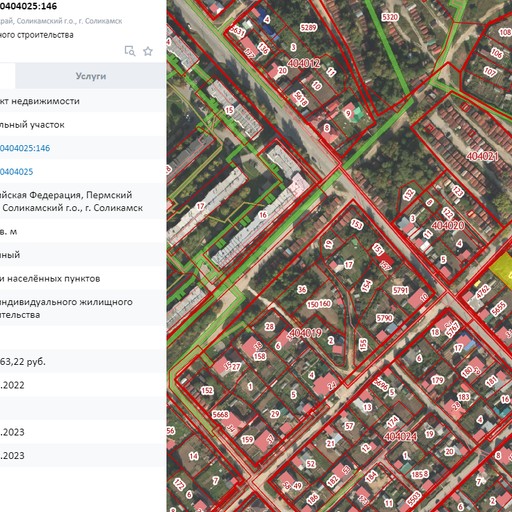Click the zoom-to-object magnifier icon
Image resolution: width=512 pixels, height=512 pixels.
130,51
